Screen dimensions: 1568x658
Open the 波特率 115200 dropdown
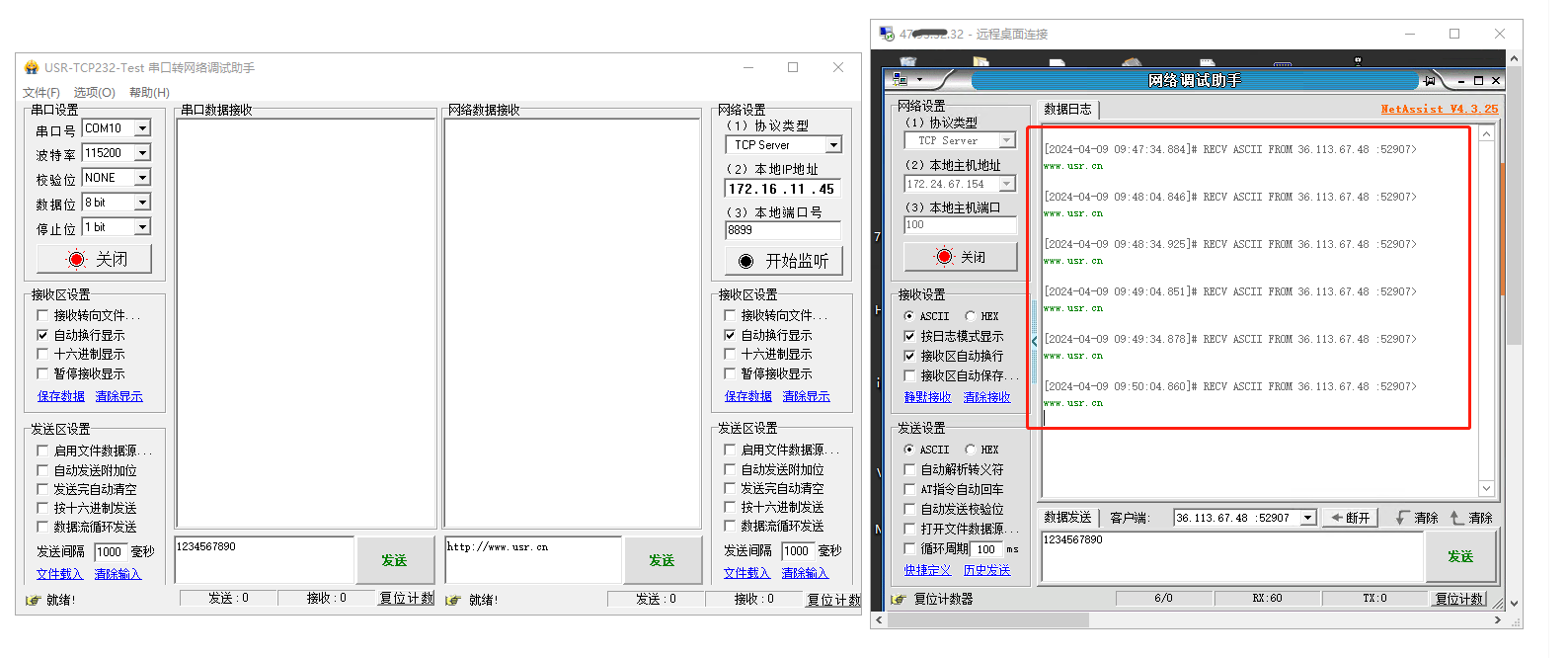tap(142, 153)
